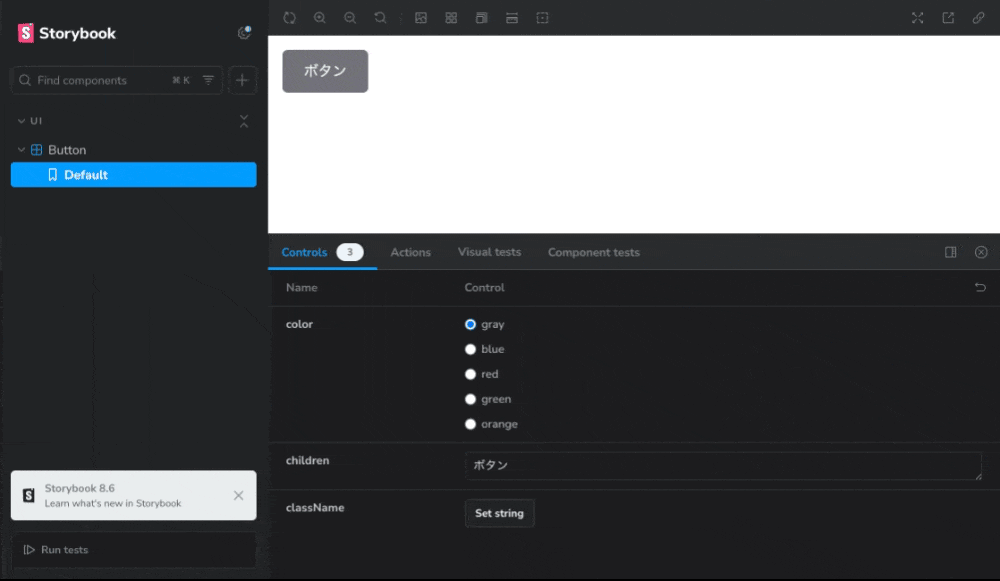1000x581 pixels.
Task: Select the red color radio
Action: tap(471, 374)
